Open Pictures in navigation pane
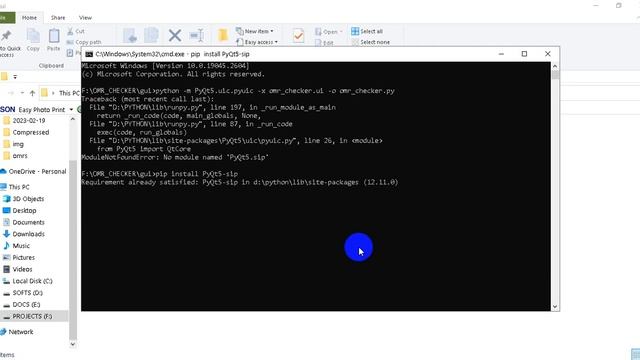 click(19, 258)
